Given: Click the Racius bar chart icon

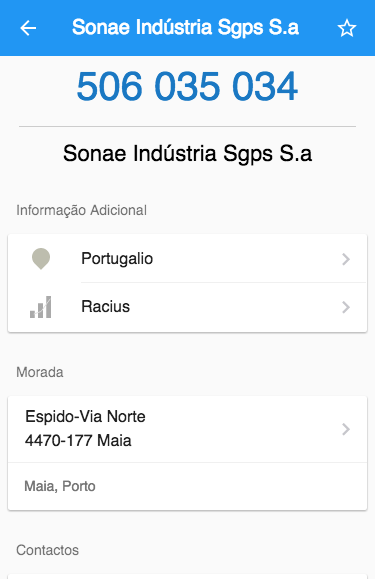Looking at the screenshot, I should [x=41, y=307].
